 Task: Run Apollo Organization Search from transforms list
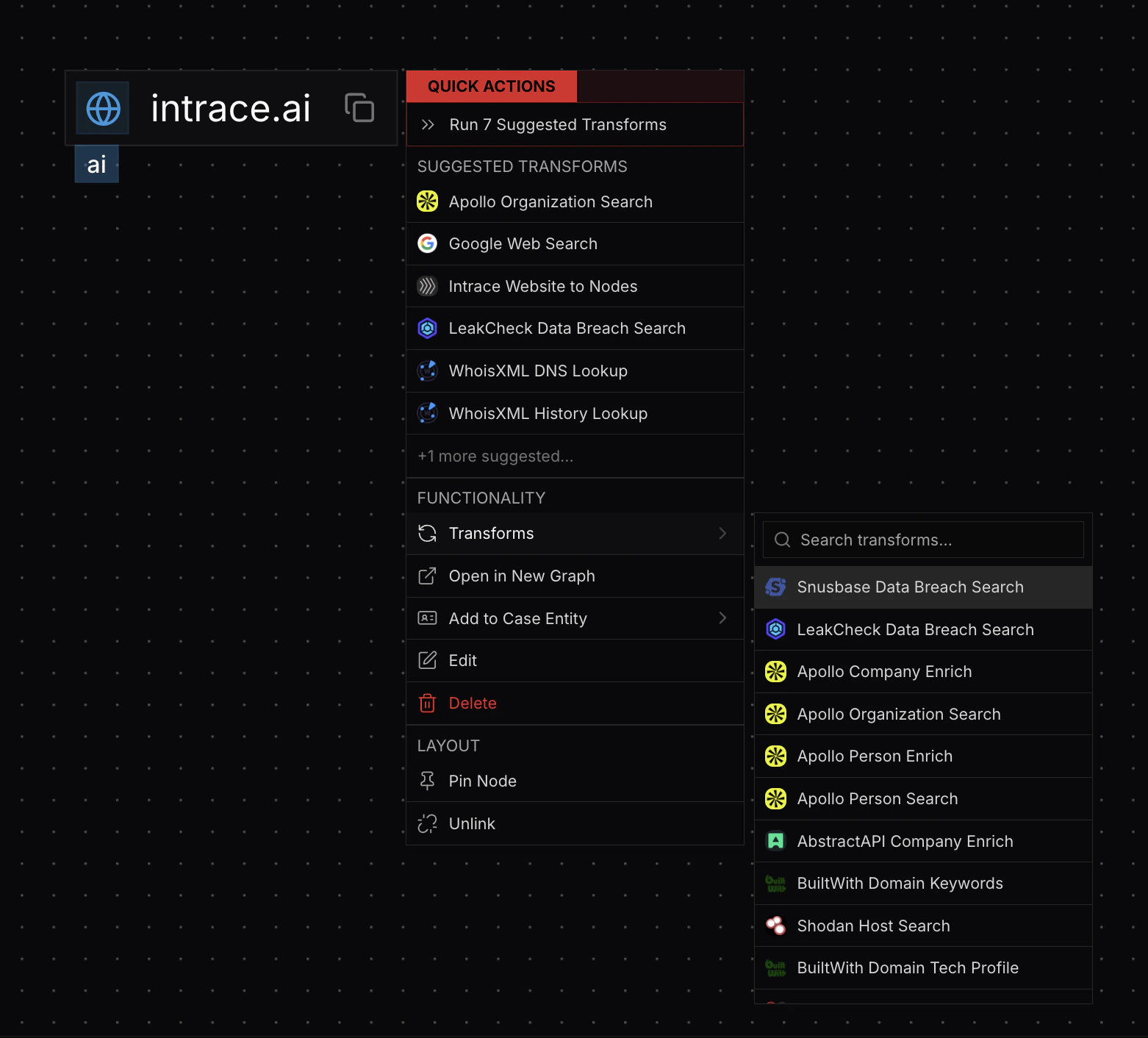tap(923, 714)
